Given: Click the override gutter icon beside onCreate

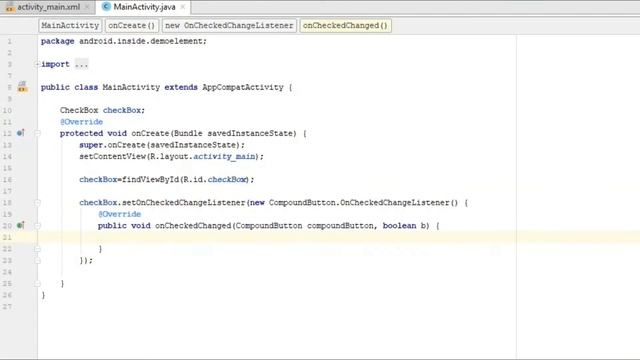Looking at the screenshot, I should point(21,133).
